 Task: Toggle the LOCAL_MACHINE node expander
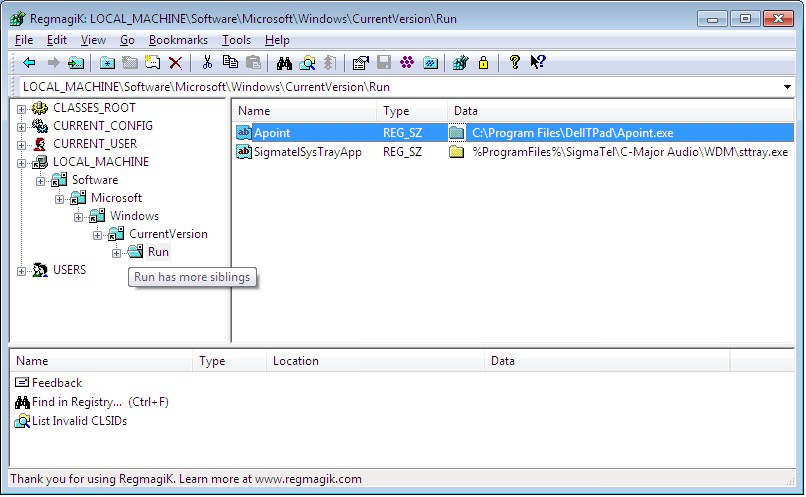[21, 163]
